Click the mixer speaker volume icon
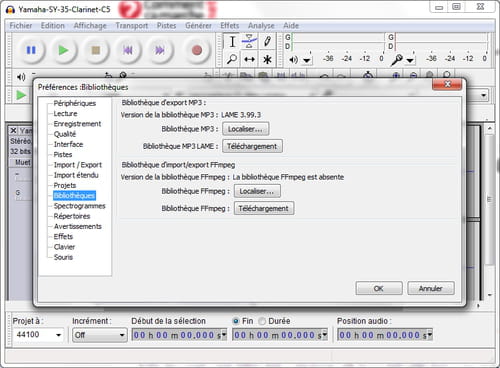The height and width of the screenshot is (368, 500). (21, 77)
